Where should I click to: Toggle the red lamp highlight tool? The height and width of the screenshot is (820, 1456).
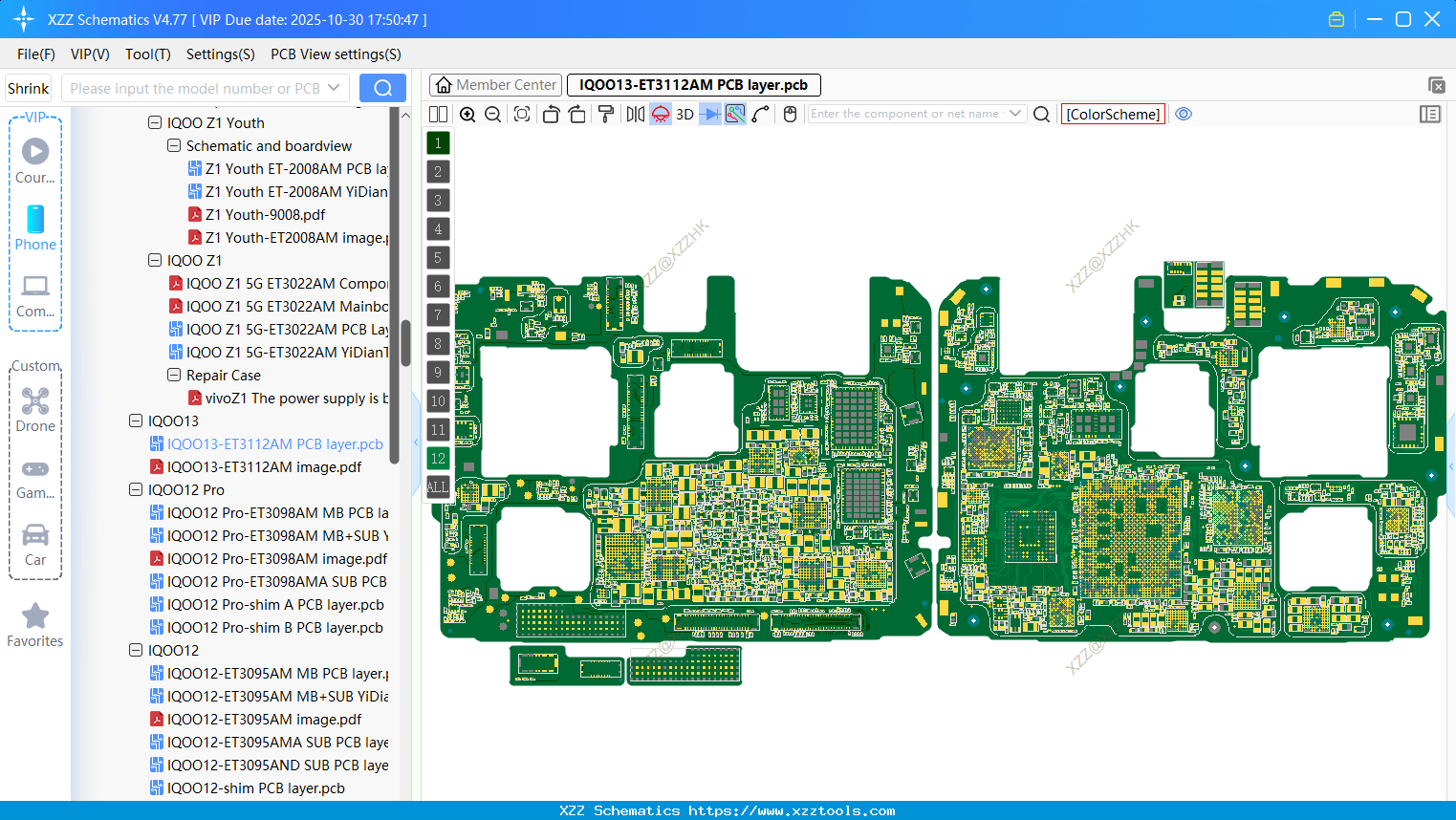coord(660,114)
